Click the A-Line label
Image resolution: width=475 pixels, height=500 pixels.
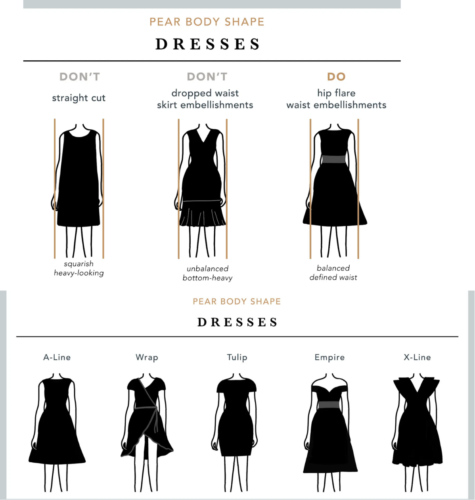[57, 357]
